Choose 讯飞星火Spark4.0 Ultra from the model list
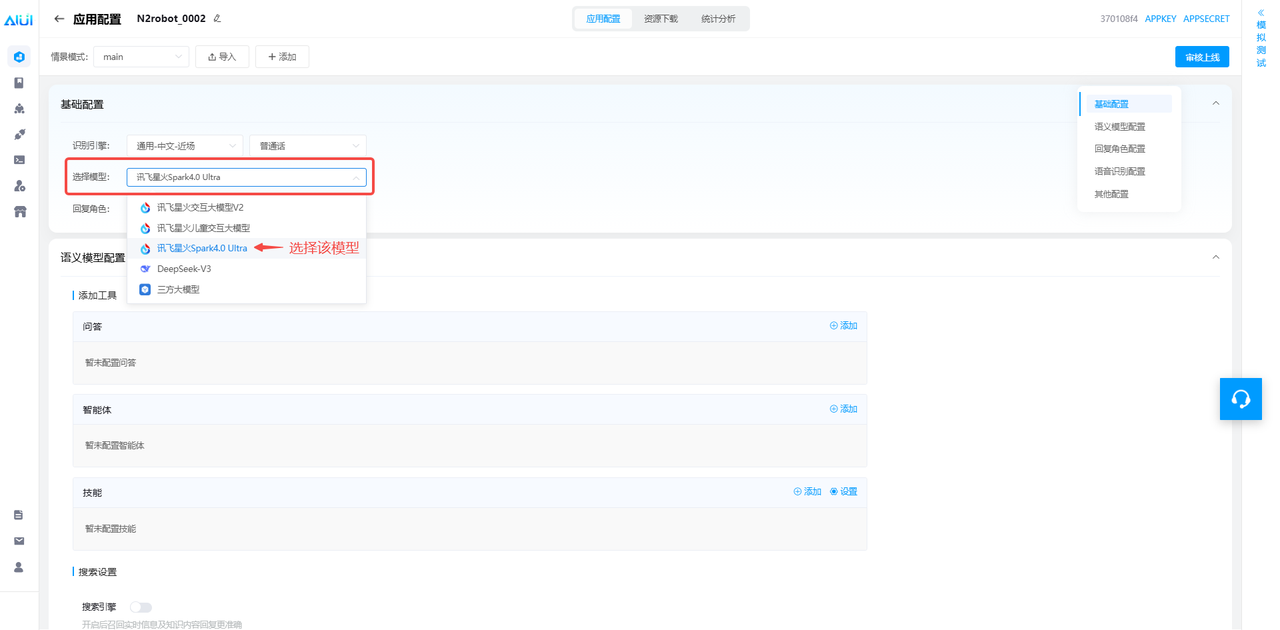 246,248
